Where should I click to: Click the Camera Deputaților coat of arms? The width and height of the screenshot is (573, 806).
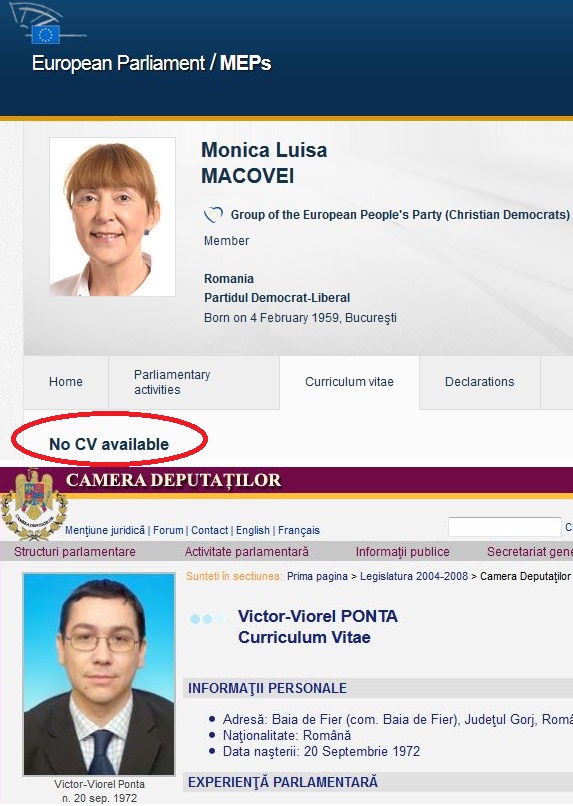tap(33, 504)
